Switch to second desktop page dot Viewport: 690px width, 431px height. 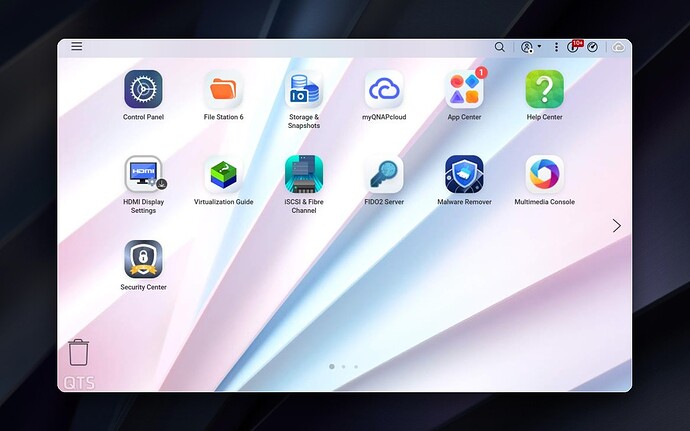tap(344, 366)
